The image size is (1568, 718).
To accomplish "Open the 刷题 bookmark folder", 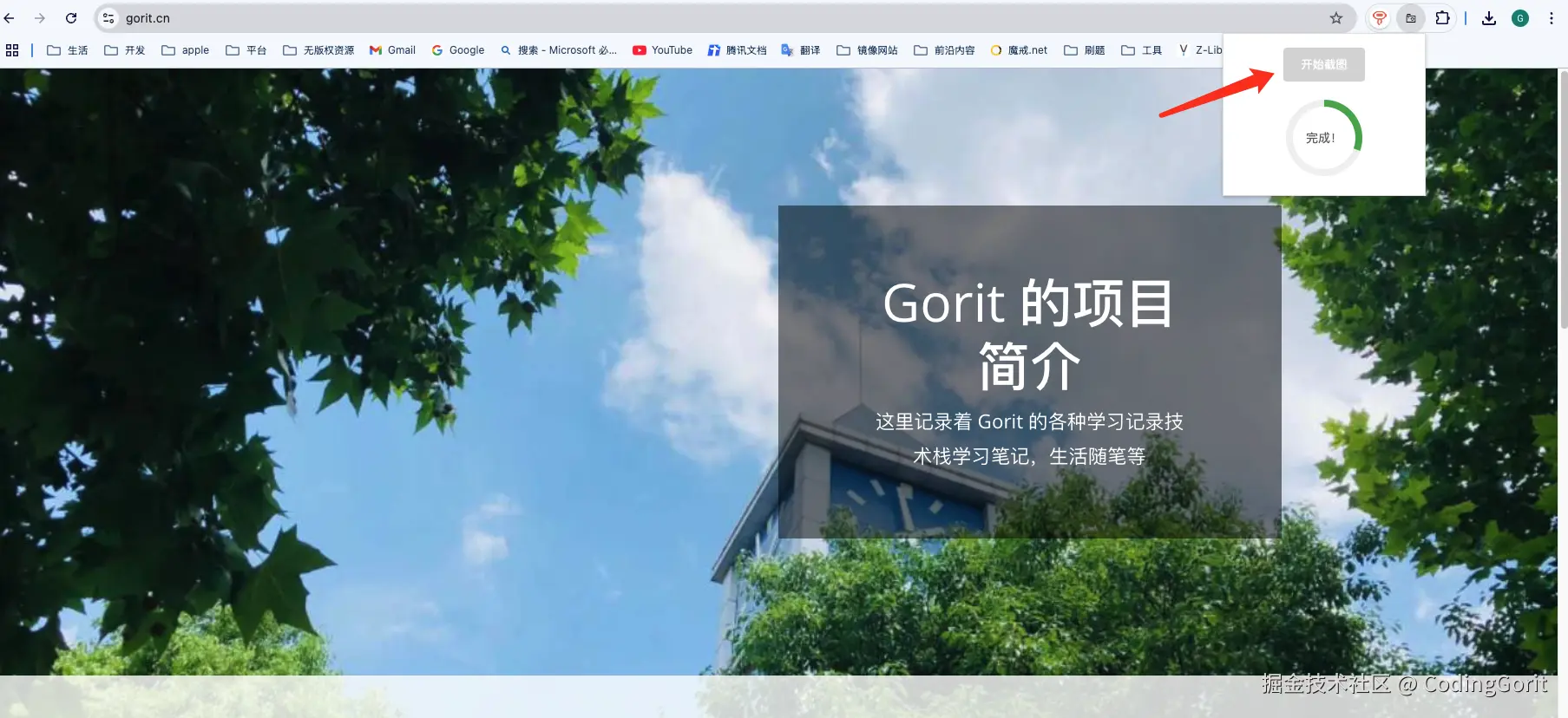I will point(1085,50).
